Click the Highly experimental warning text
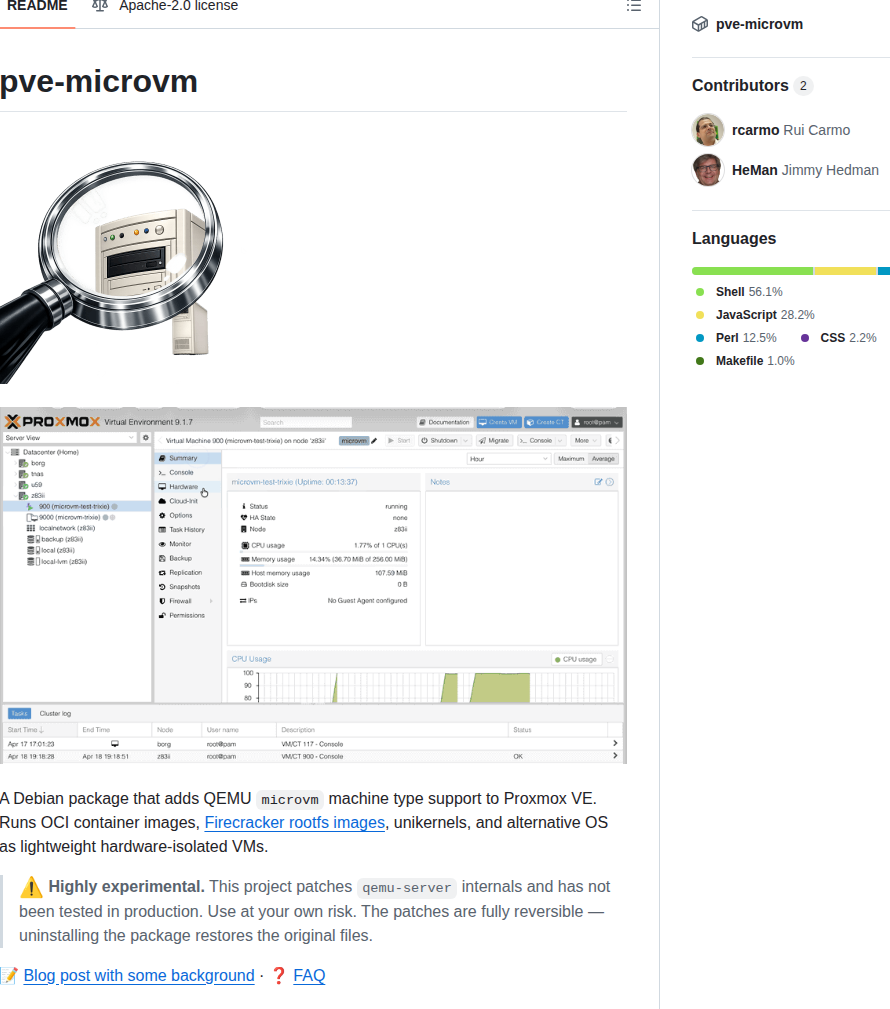The image size is (890, 1009). pos(126,887)
